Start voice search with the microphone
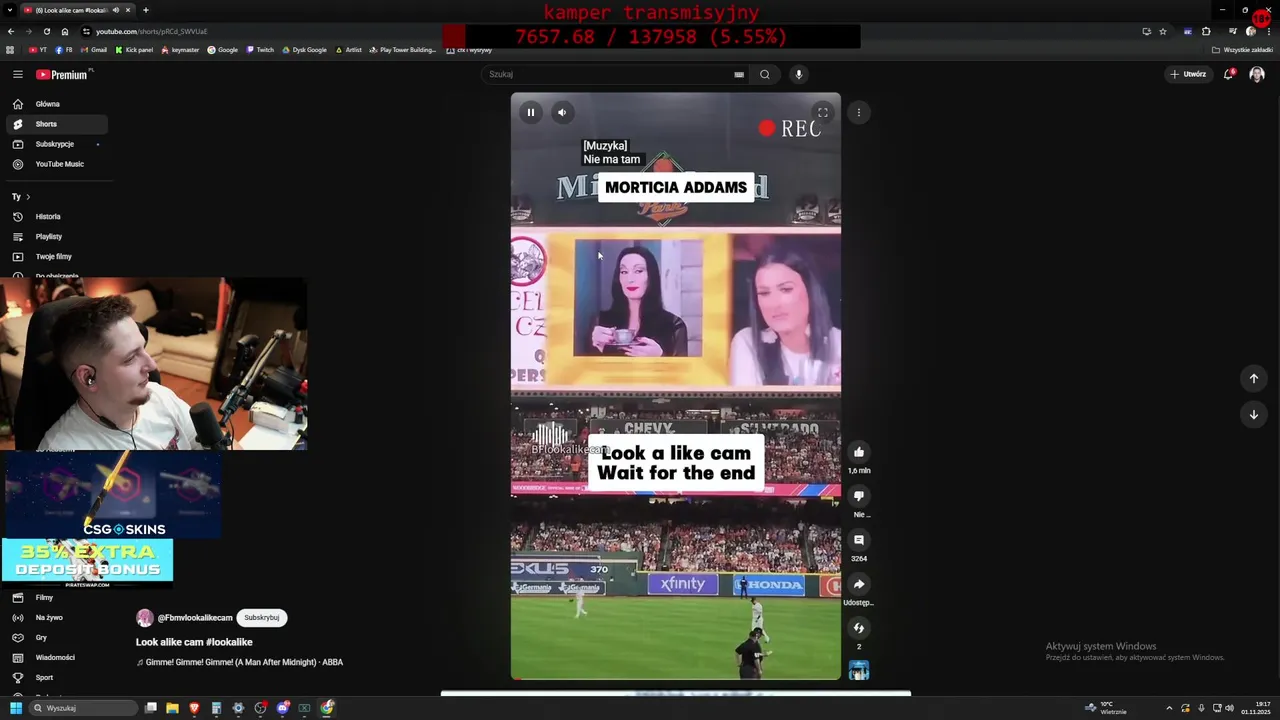Image resolution: width=1280 pixels, height=720 pixels. [798, 74]
